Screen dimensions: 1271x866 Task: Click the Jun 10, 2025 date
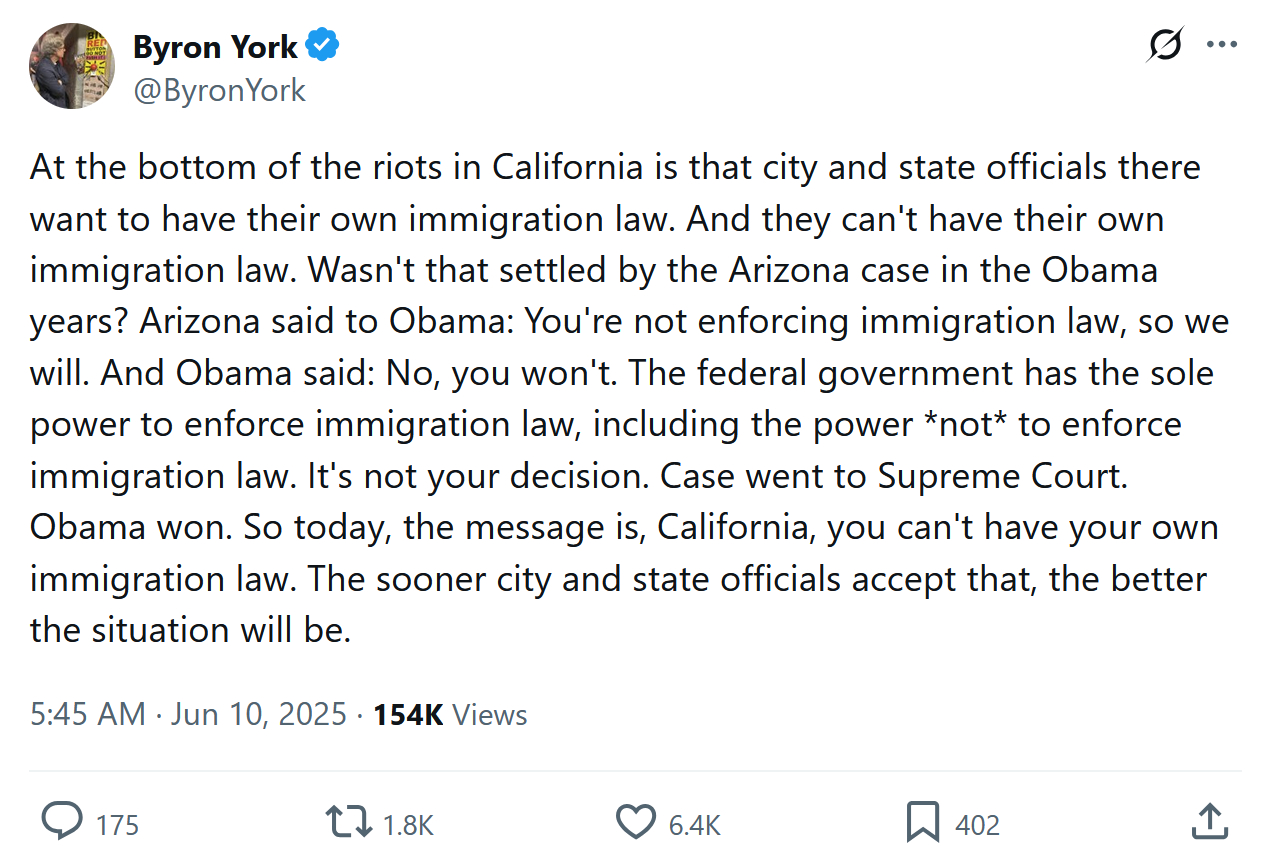(258, 715)
